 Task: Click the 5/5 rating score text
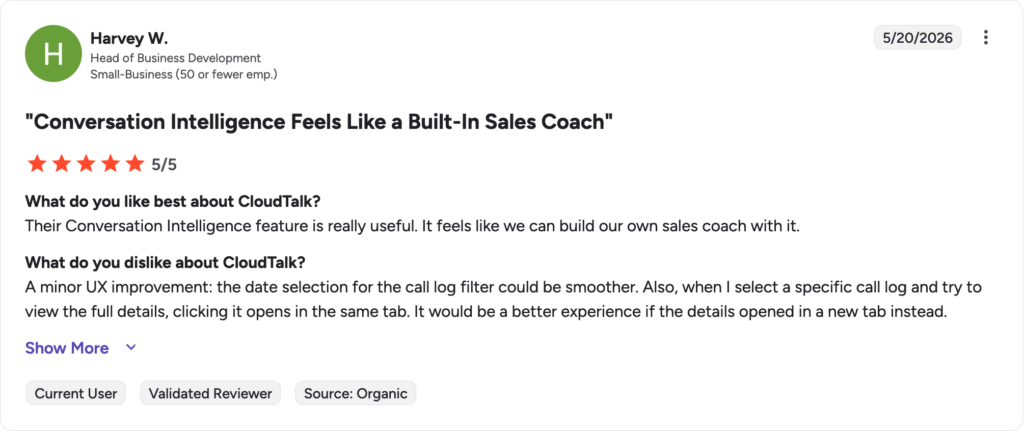164,165
